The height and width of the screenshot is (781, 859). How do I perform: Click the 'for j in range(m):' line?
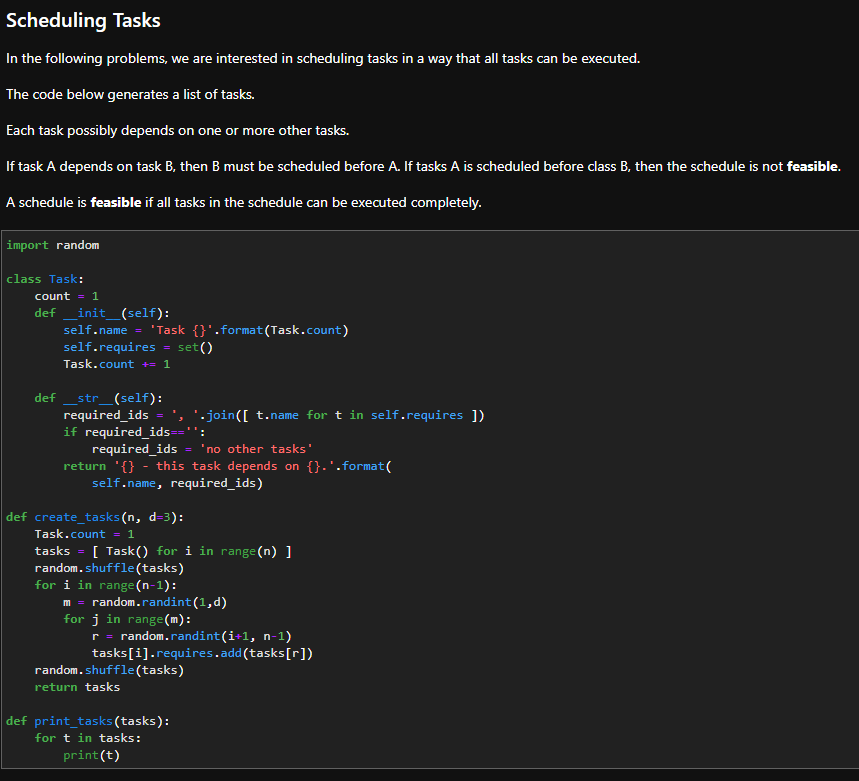tap(127, 619)
